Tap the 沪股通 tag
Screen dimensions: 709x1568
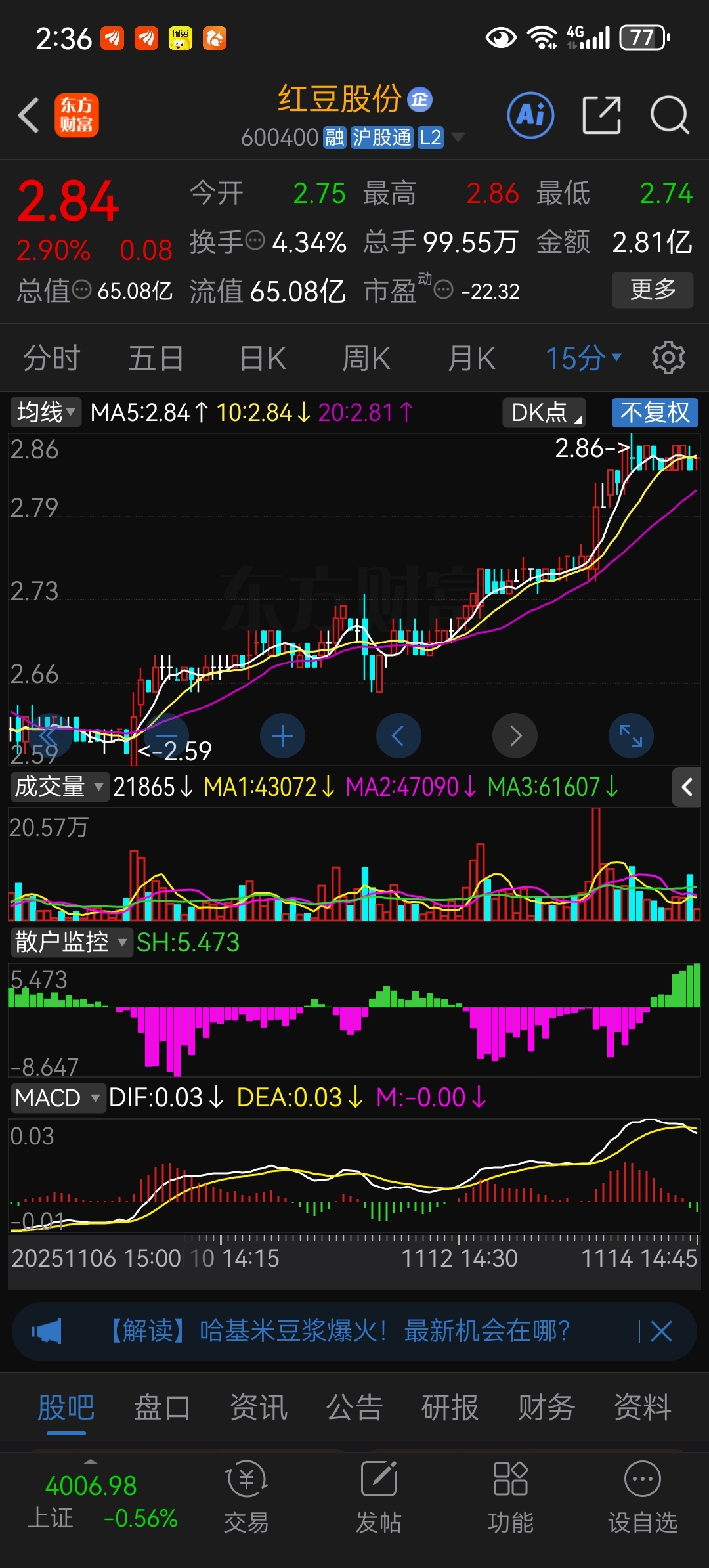pyautogui.click(x=381, y=138)
